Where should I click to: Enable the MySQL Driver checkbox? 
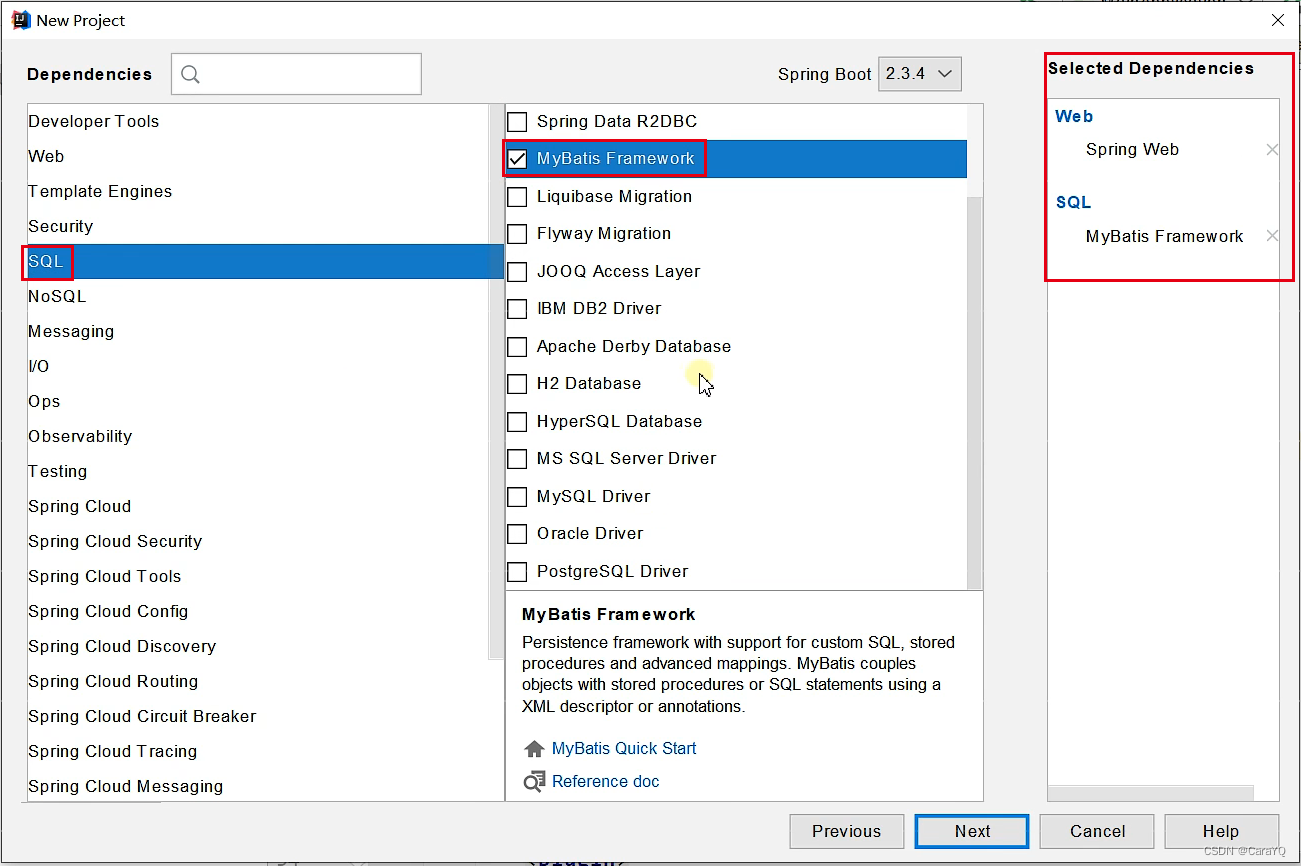(x=517, y=497)
